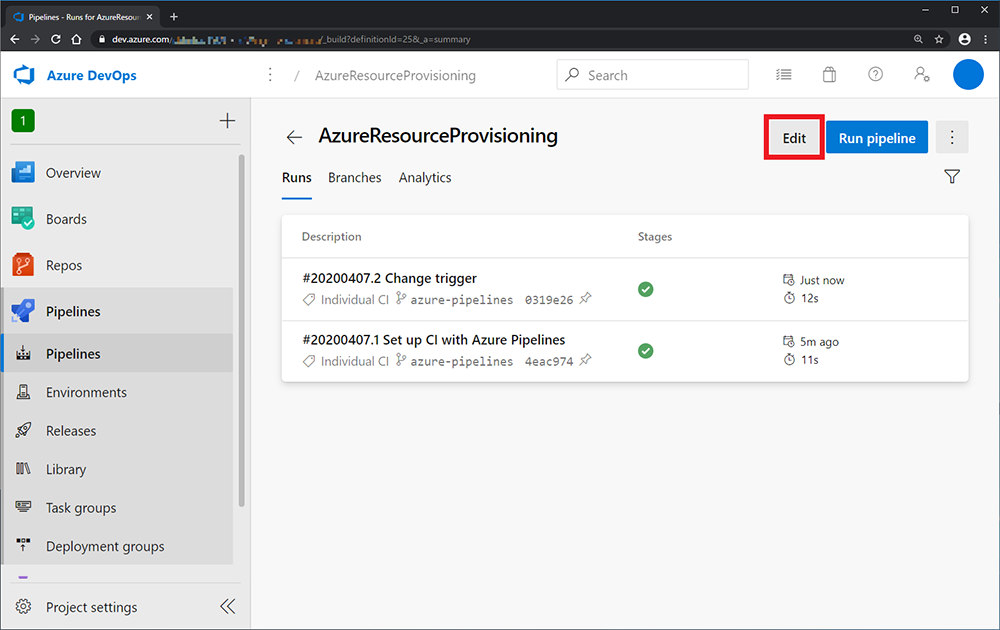
Task: Switch to the Runs tab
Action: [297, 178]
